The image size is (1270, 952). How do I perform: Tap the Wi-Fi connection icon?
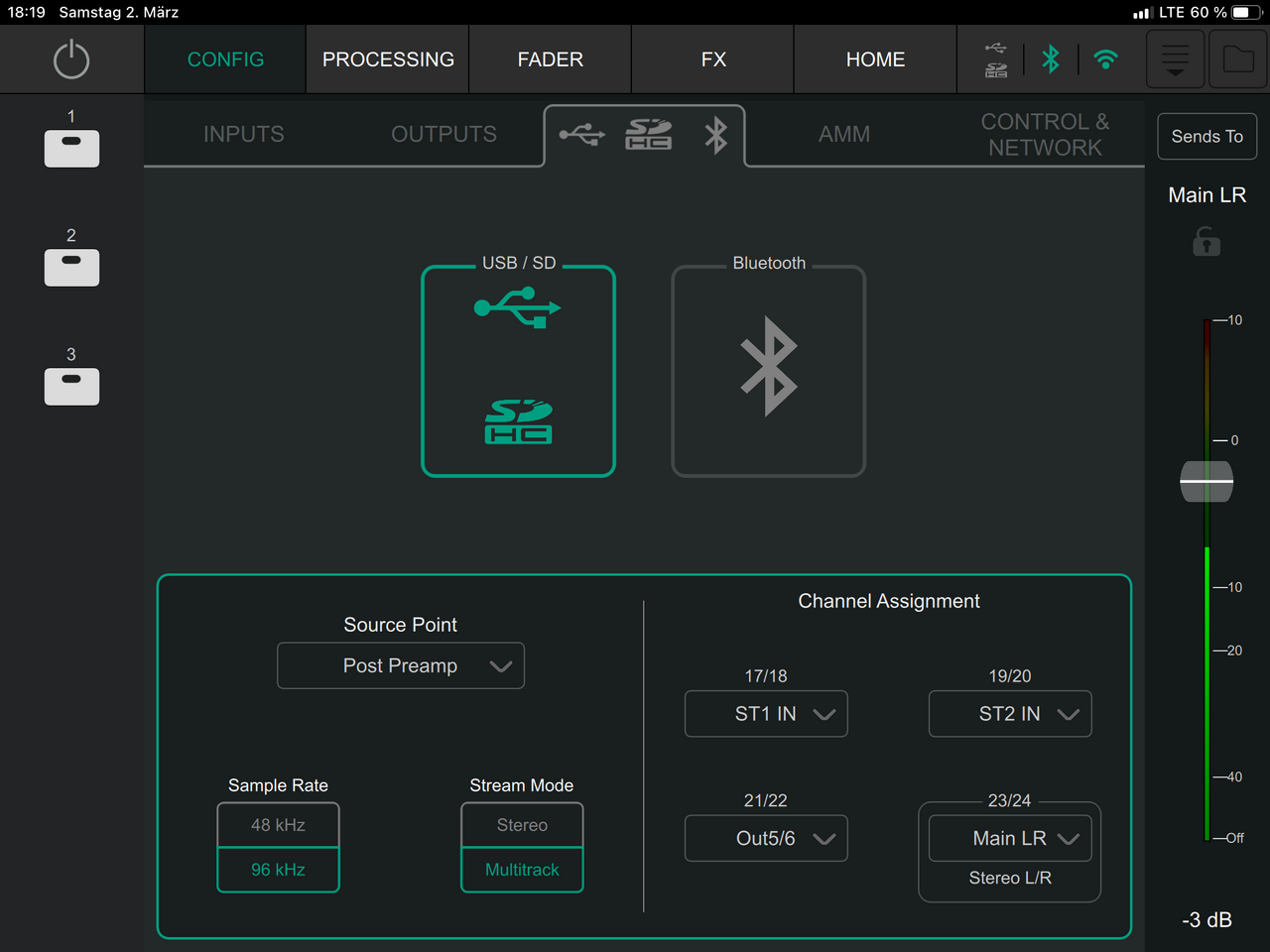point(1105,59)
